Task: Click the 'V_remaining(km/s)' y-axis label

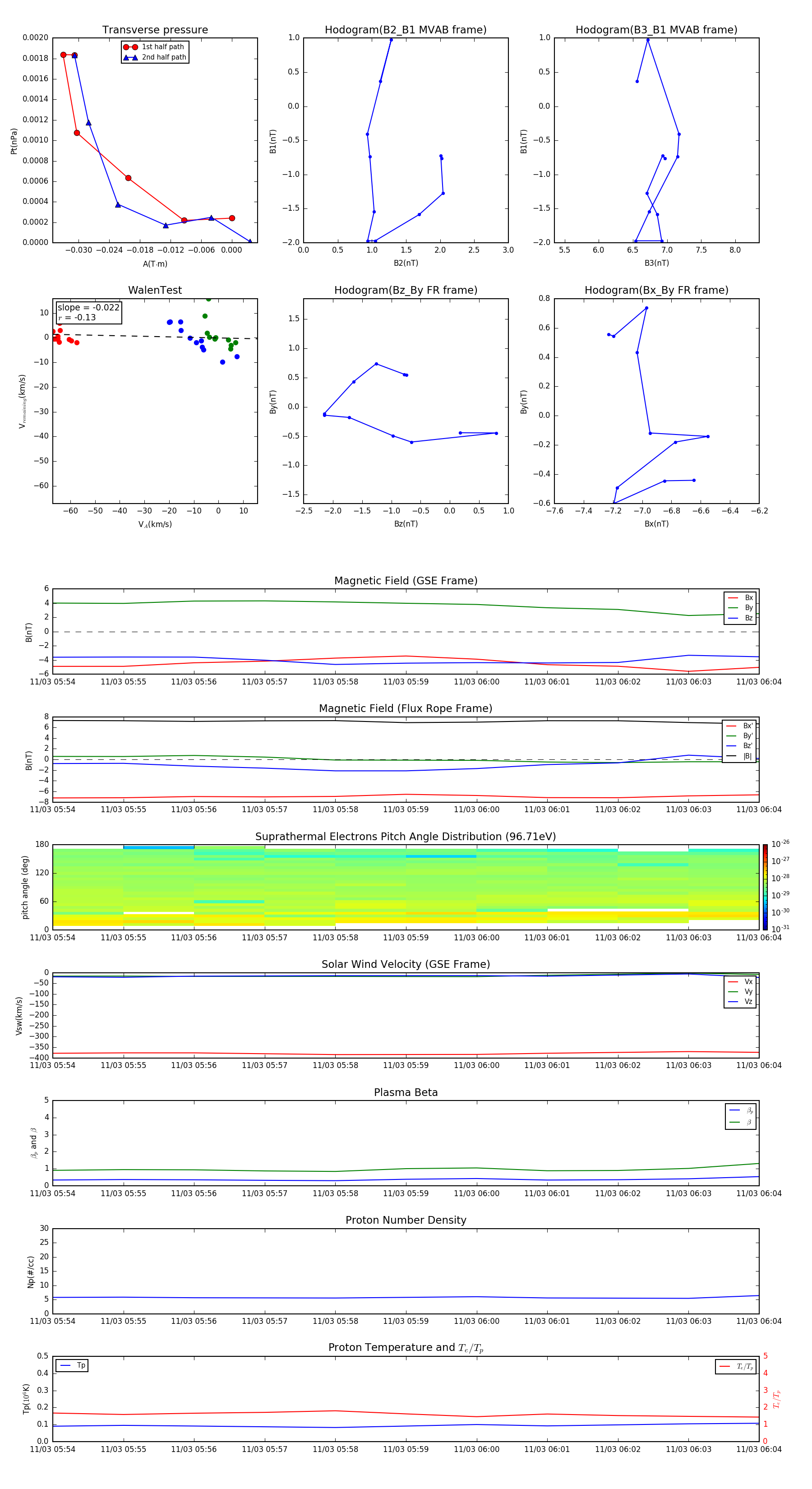Action: (x=23, y=401)
